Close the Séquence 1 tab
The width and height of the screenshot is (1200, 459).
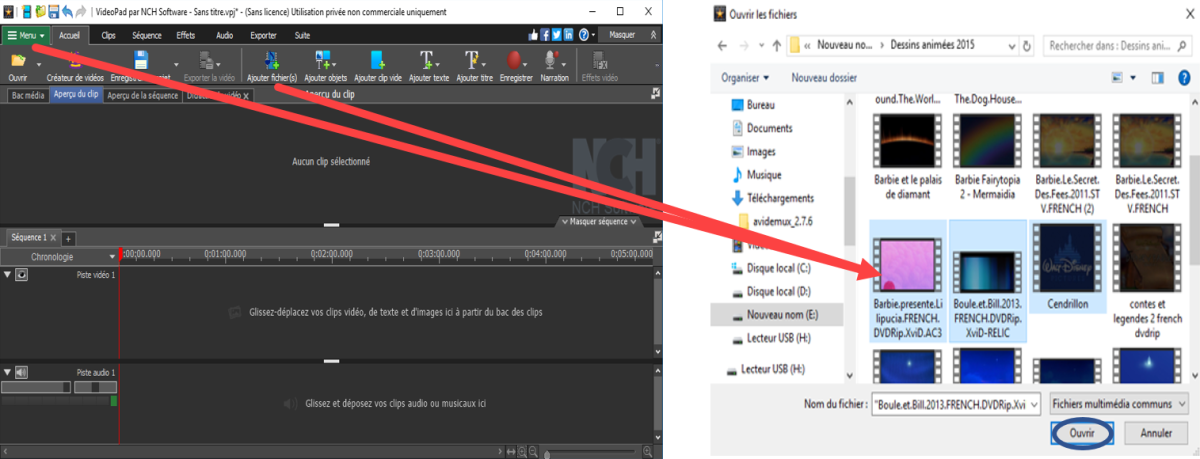pos(54,238)
